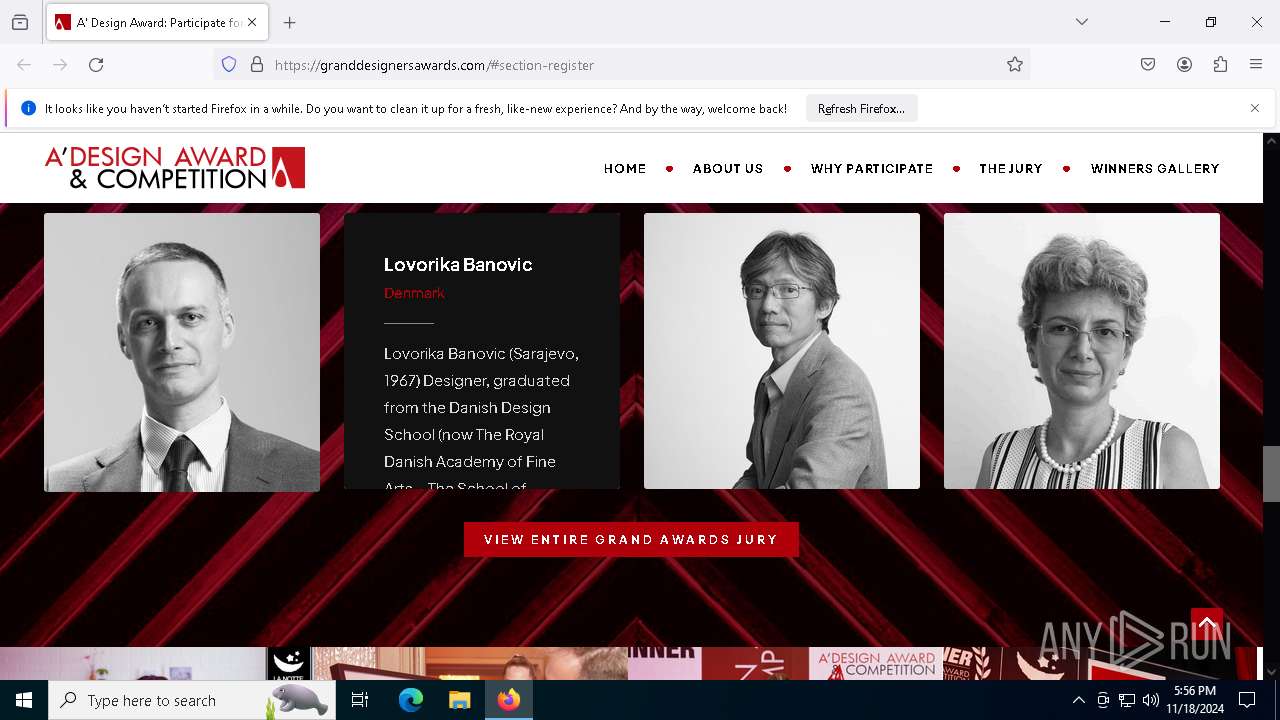Click the page vertical scrollbar thumb

1271,474
